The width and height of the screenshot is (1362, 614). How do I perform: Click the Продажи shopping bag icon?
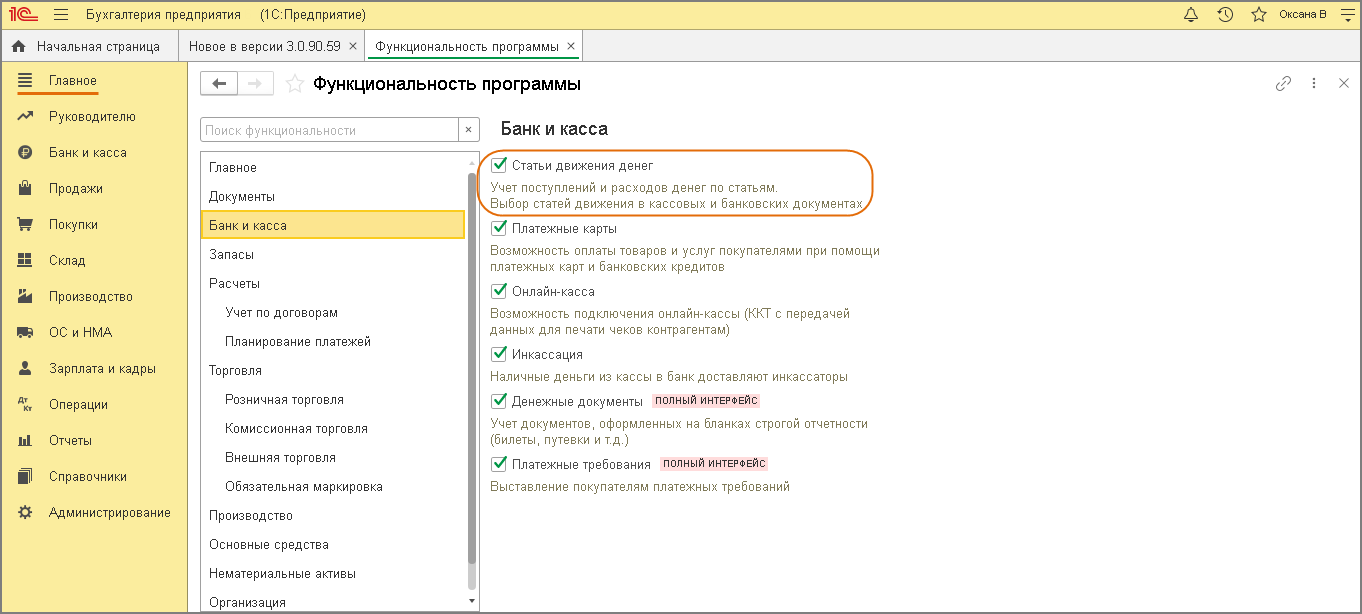click(x=26, y=188)
